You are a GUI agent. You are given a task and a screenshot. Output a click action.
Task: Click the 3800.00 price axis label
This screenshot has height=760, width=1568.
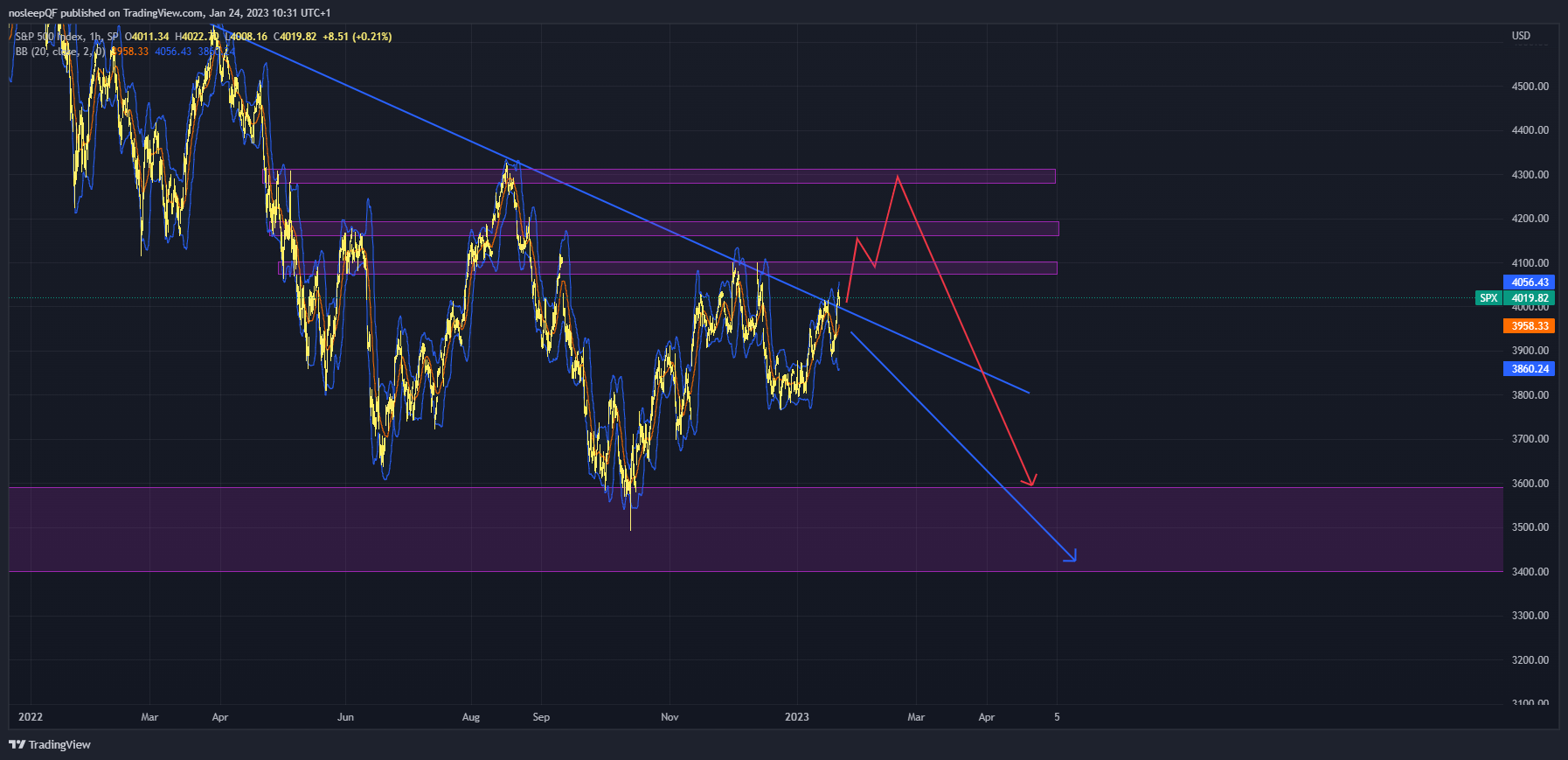1530,395
